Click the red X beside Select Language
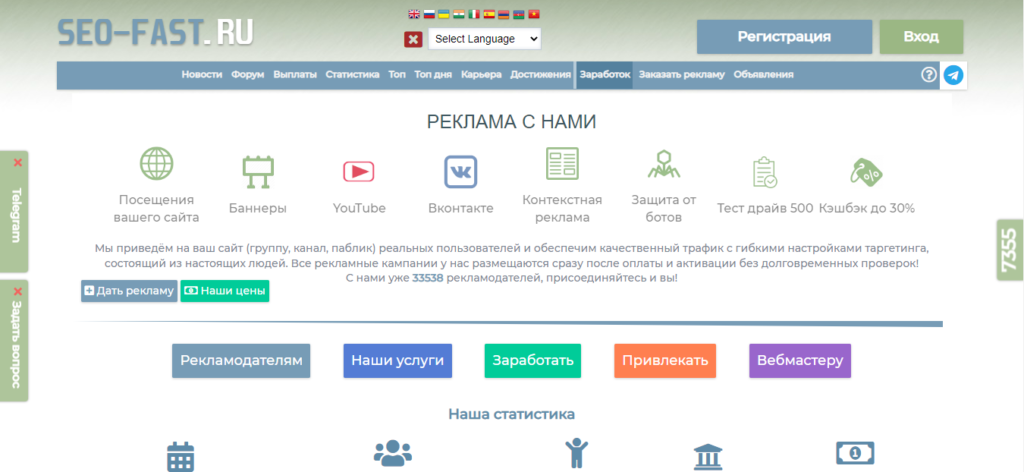The height and width of the screenshot is (472, 1024). click(x=413, y=39)
